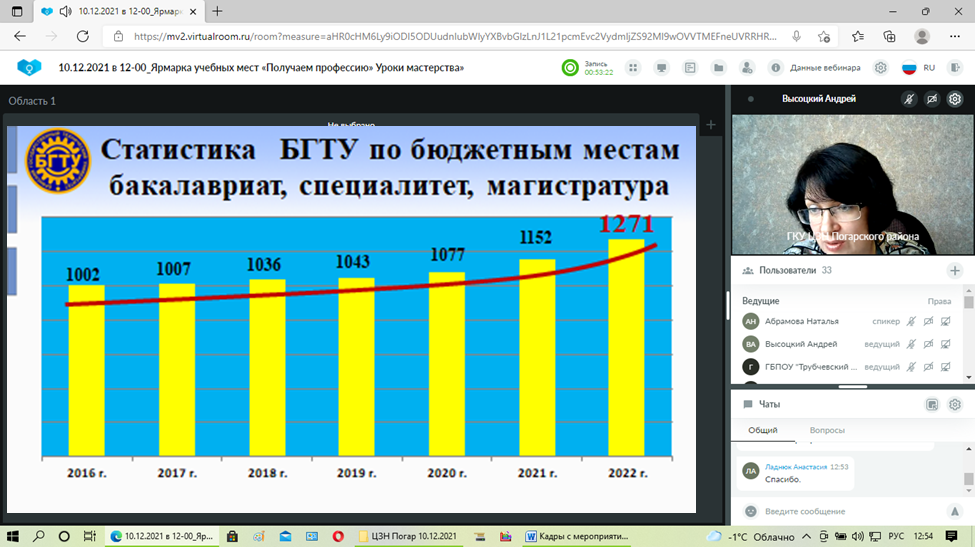Click the panel divider handle between users and chat
Image resolution: width=975 pixels, height=547 pixels.
[x=853, y=387]
